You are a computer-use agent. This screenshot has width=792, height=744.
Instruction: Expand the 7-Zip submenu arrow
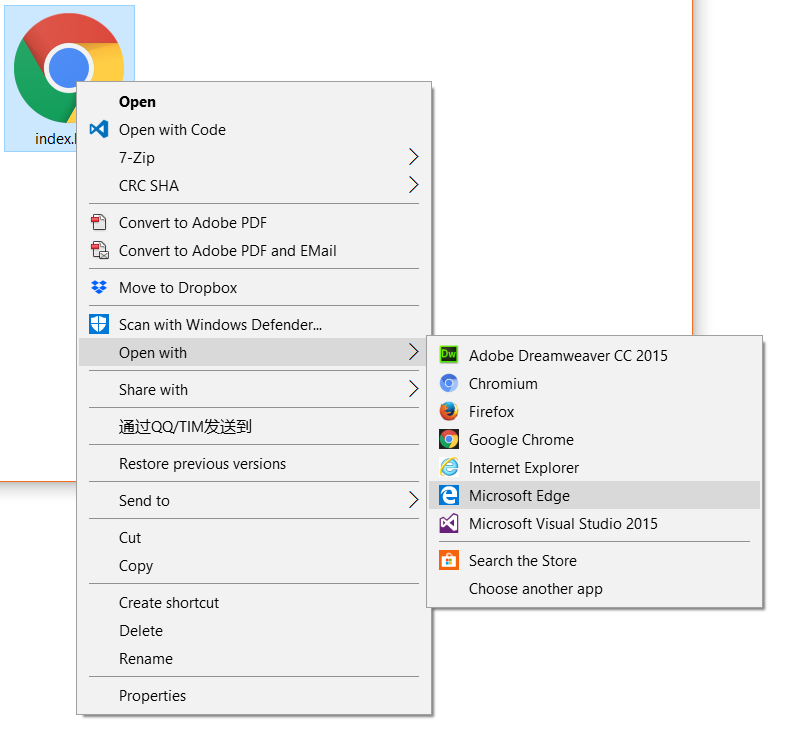tap(413, 157)
